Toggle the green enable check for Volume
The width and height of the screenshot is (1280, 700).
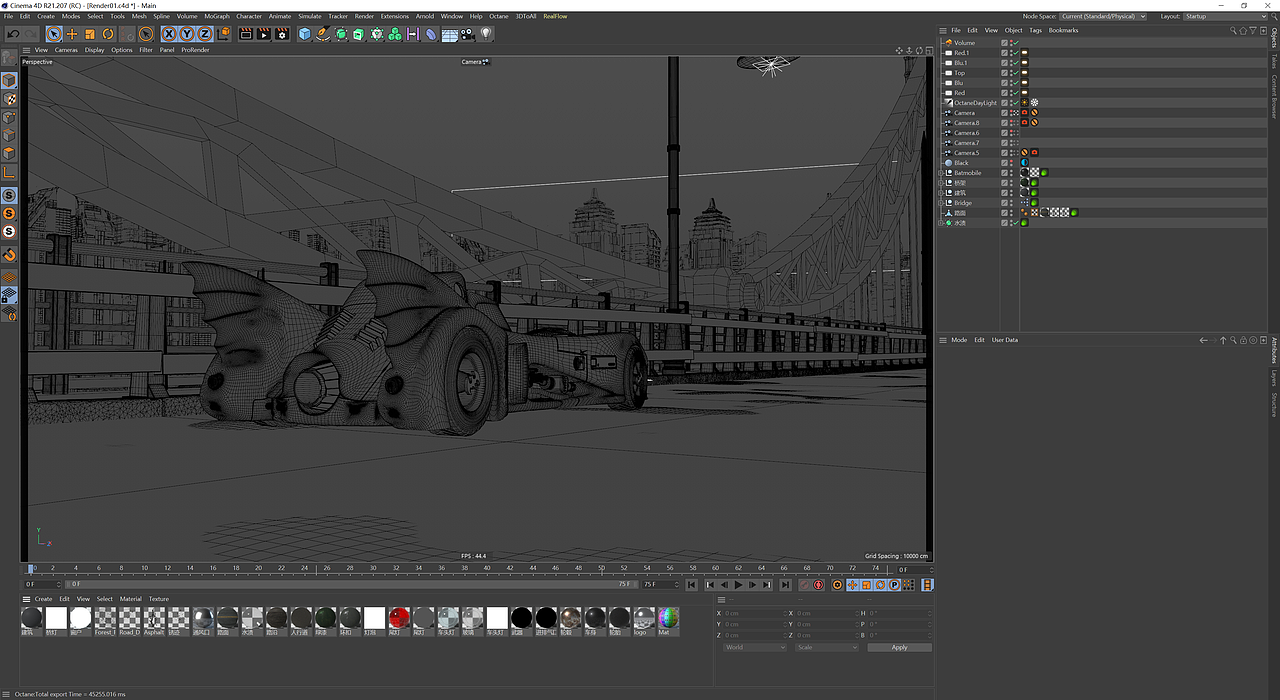pos(1014,43)
